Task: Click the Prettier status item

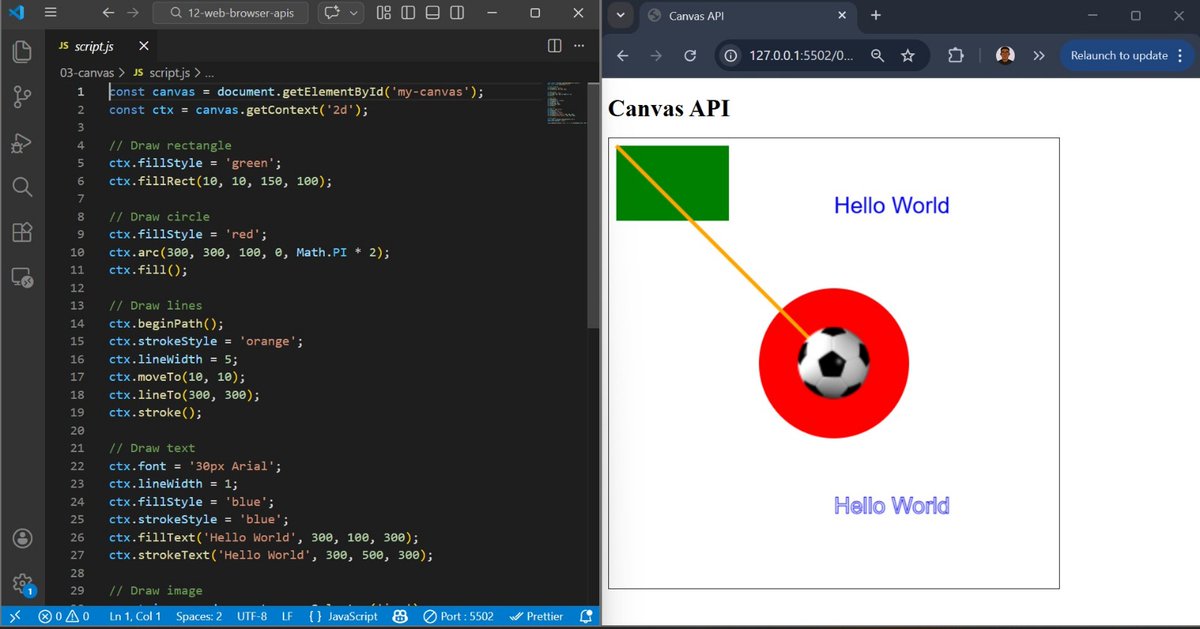Action: pyautogui.click(x=537, y=616)
